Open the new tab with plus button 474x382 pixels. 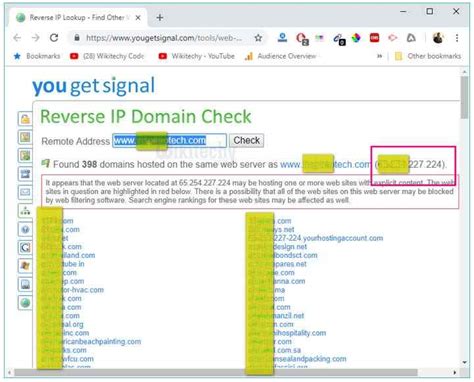click(160, 17)
